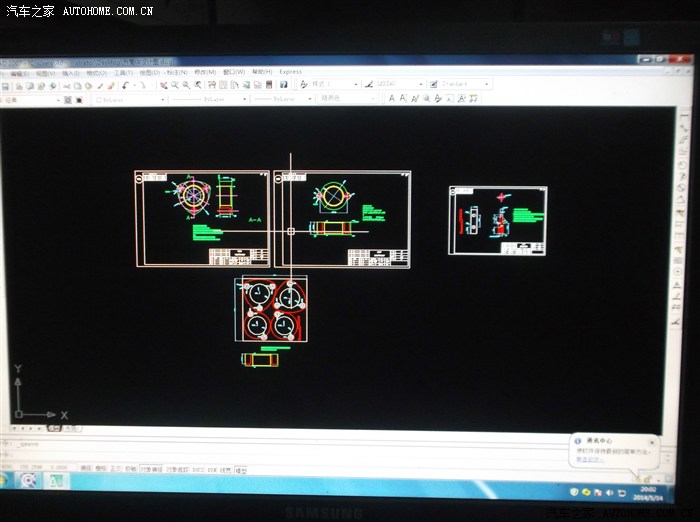Open the Express menu
700x522 pixels.
[290, 72]
